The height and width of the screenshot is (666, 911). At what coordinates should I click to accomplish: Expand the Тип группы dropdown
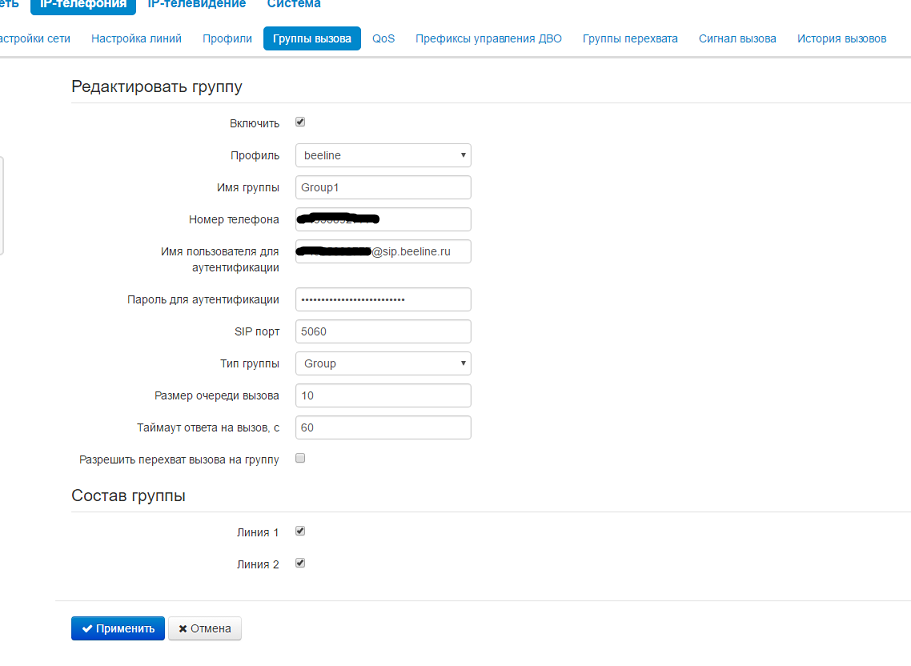point(383,363)
